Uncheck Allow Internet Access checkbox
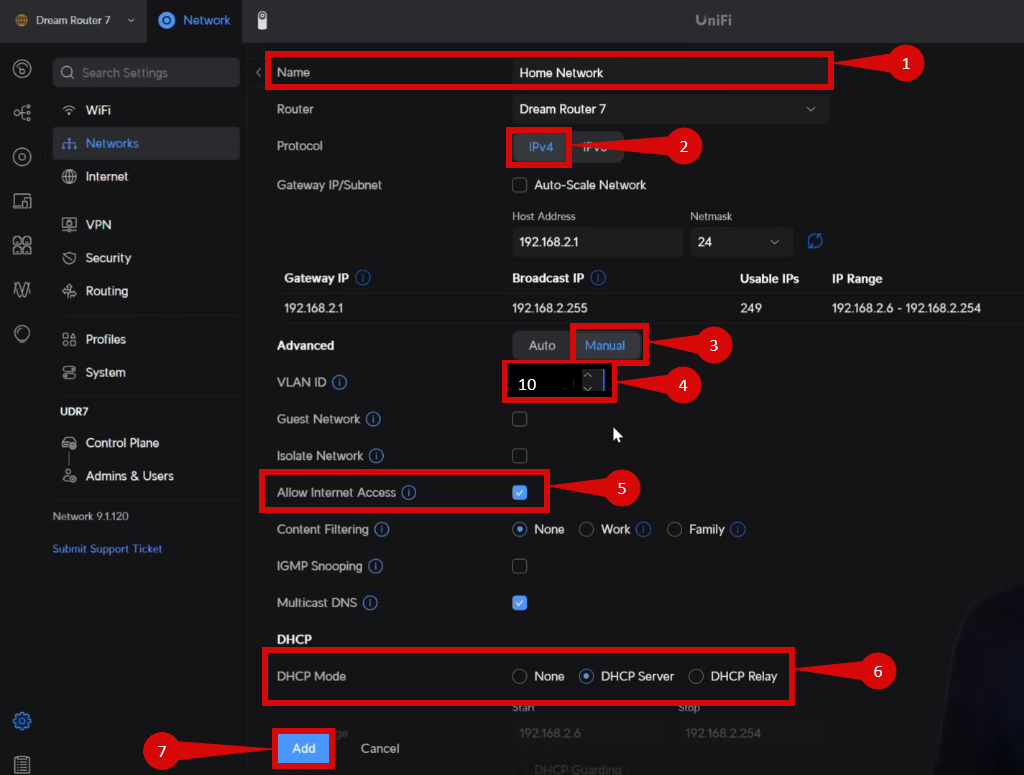This screenshot has width=1024, height=775. coord(520,492)
